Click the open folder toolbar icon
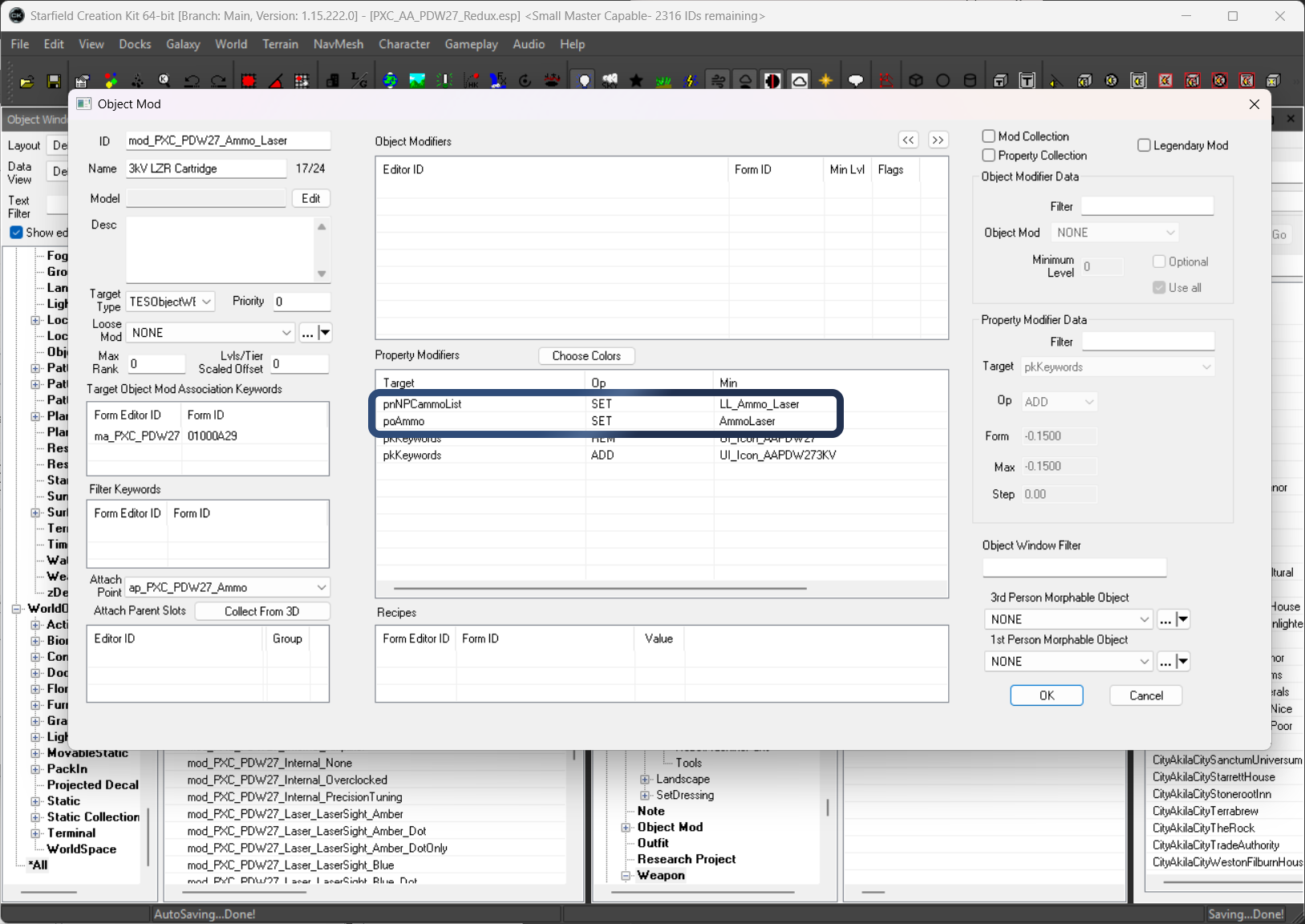This screenshot has width=1305, height=924. coord(26,81)
